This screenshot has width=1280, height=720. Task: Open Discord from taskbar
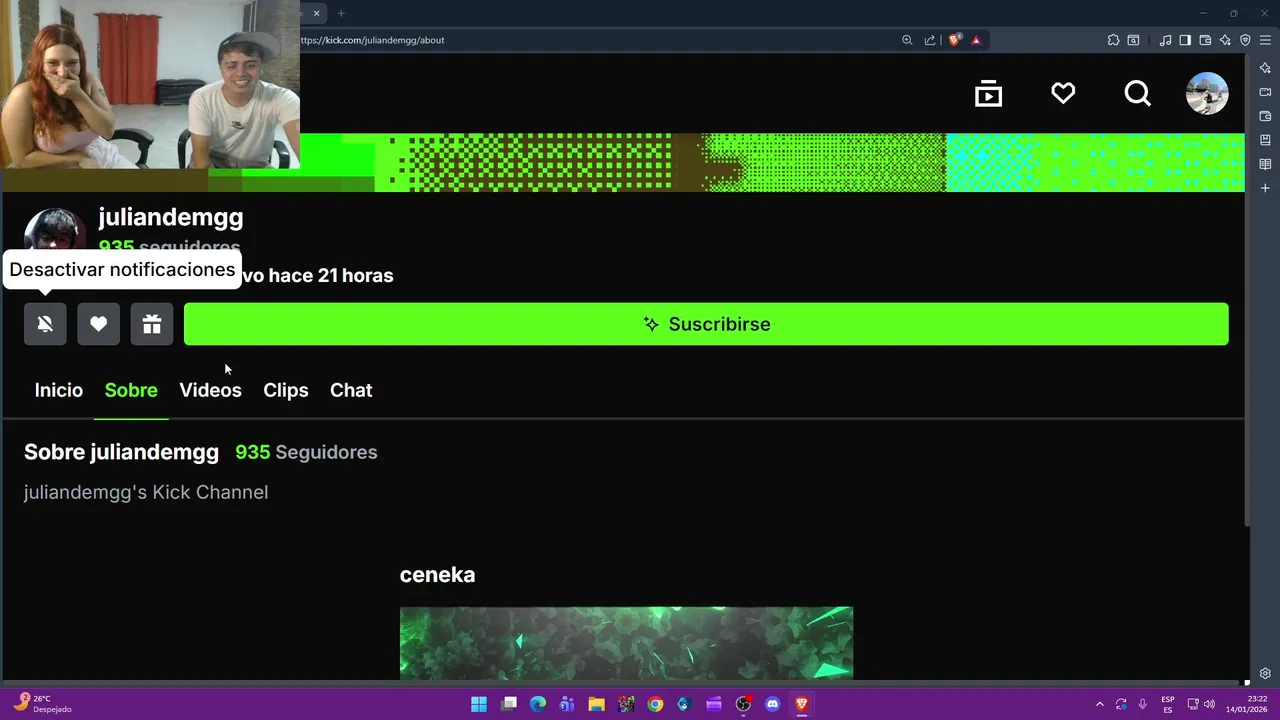(772, 704)
